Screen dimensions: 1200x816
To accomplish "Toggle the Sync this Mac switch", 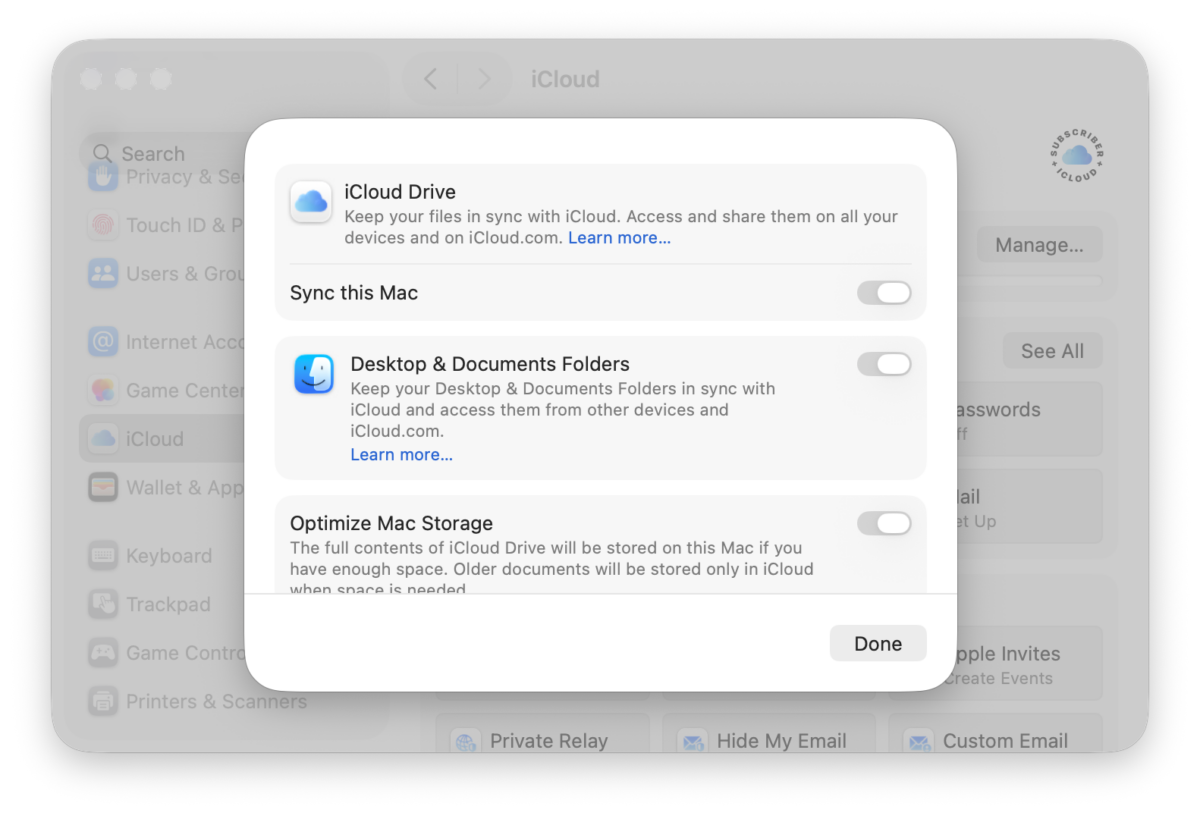I will 884,293.
